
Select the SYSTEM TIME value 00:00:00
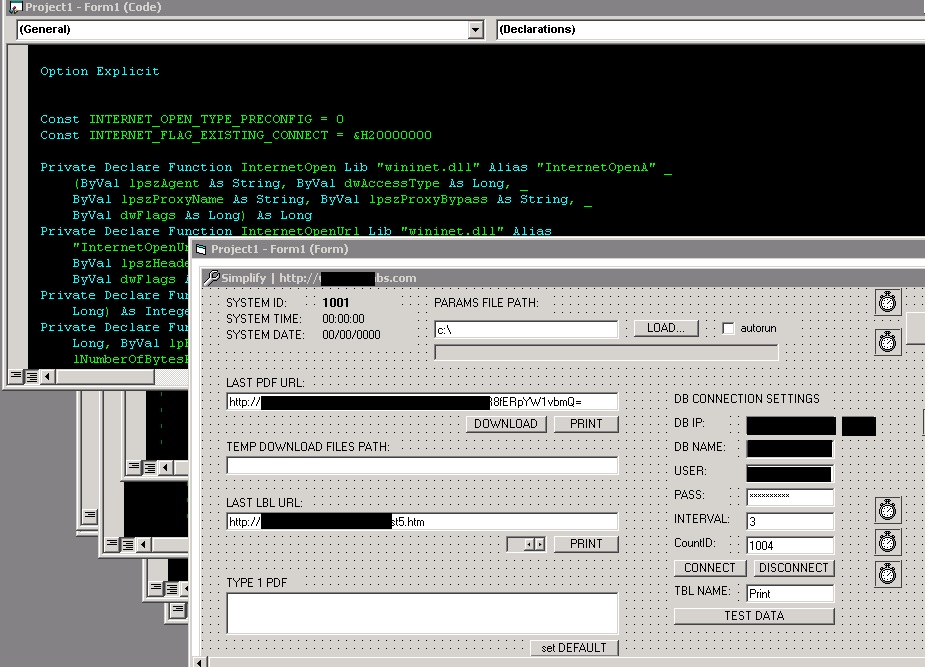pos(343,318)
